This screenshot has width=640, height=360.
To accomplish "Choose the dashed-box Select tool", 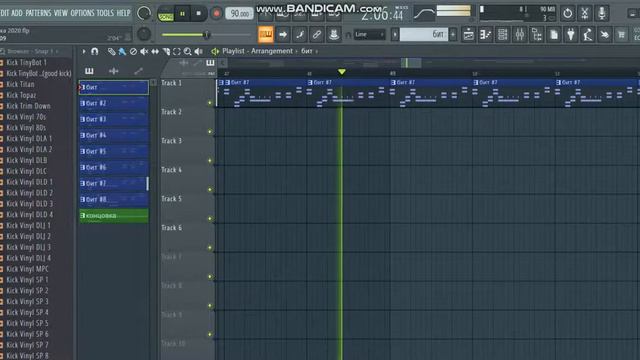I will 176,51.
